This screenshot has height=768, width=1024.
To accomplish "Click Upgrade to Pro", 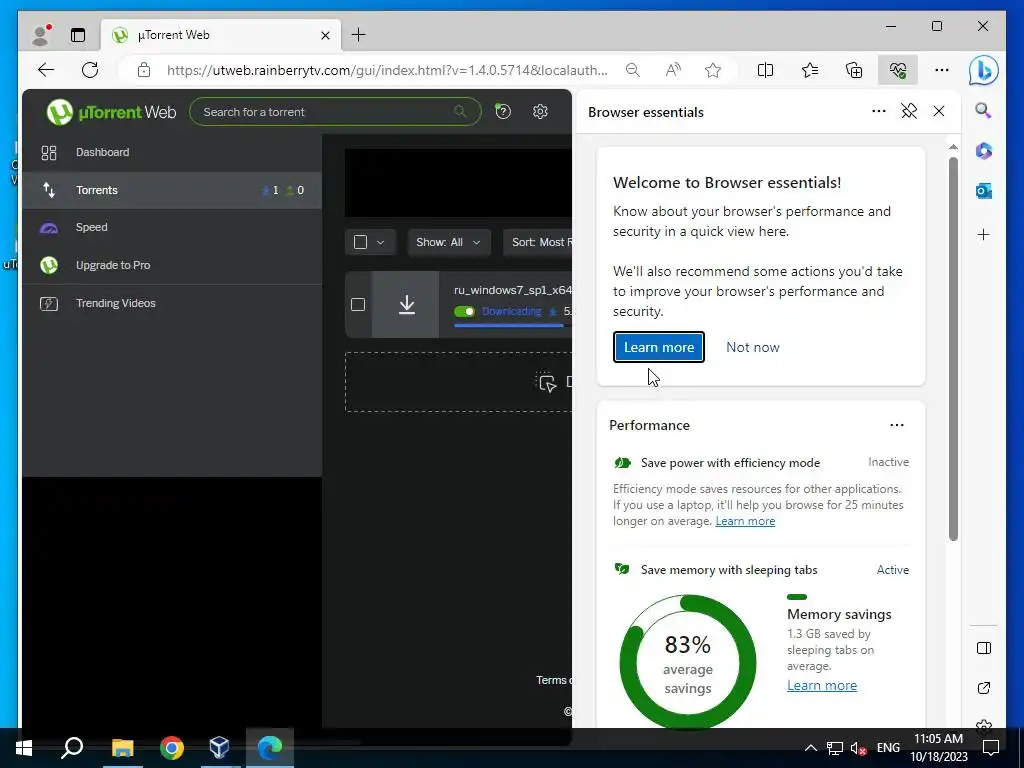I will click(x=172, y=265).
